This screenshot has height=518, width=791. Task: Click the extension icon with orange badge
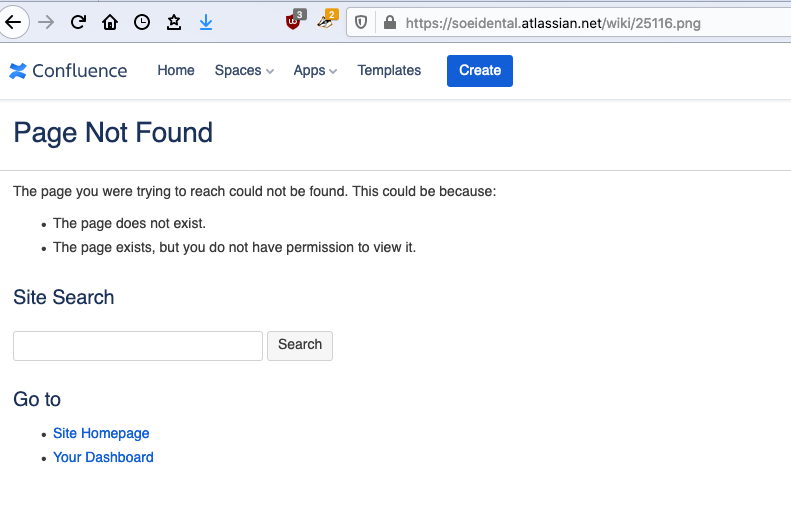pos(327,20)
